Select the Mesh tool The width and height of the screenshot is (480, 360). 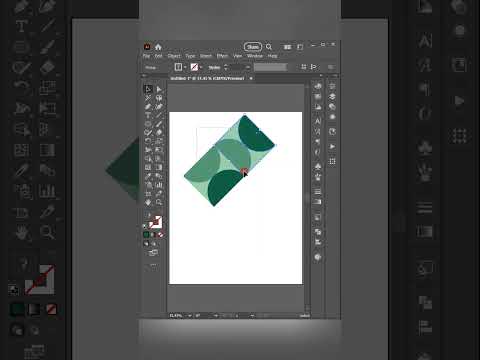pyautogui.click(x=148, y=167)
